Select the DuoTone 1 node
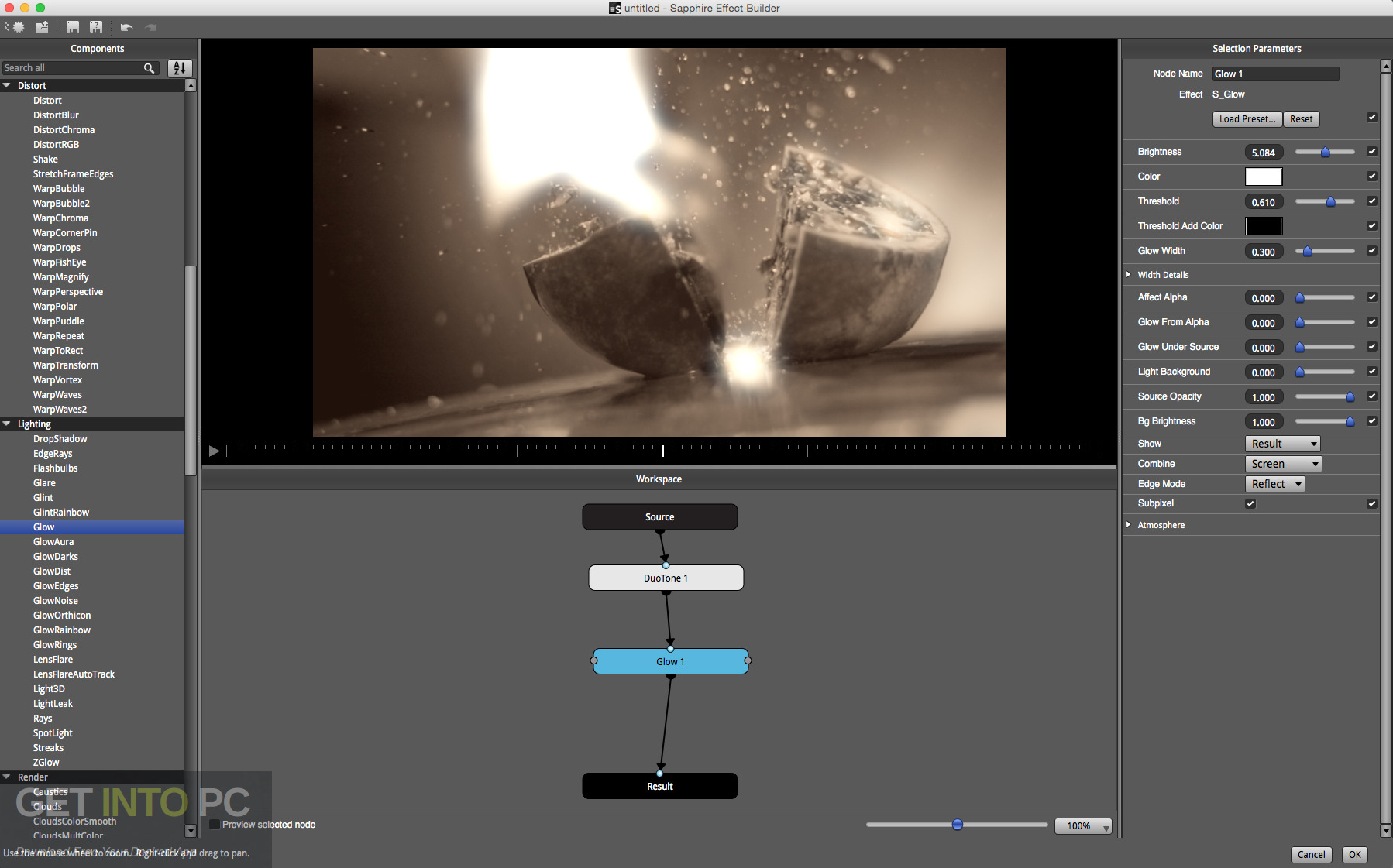Image resolution: width=1393 pixels, height=868 pixels. (x=666, y=578)
